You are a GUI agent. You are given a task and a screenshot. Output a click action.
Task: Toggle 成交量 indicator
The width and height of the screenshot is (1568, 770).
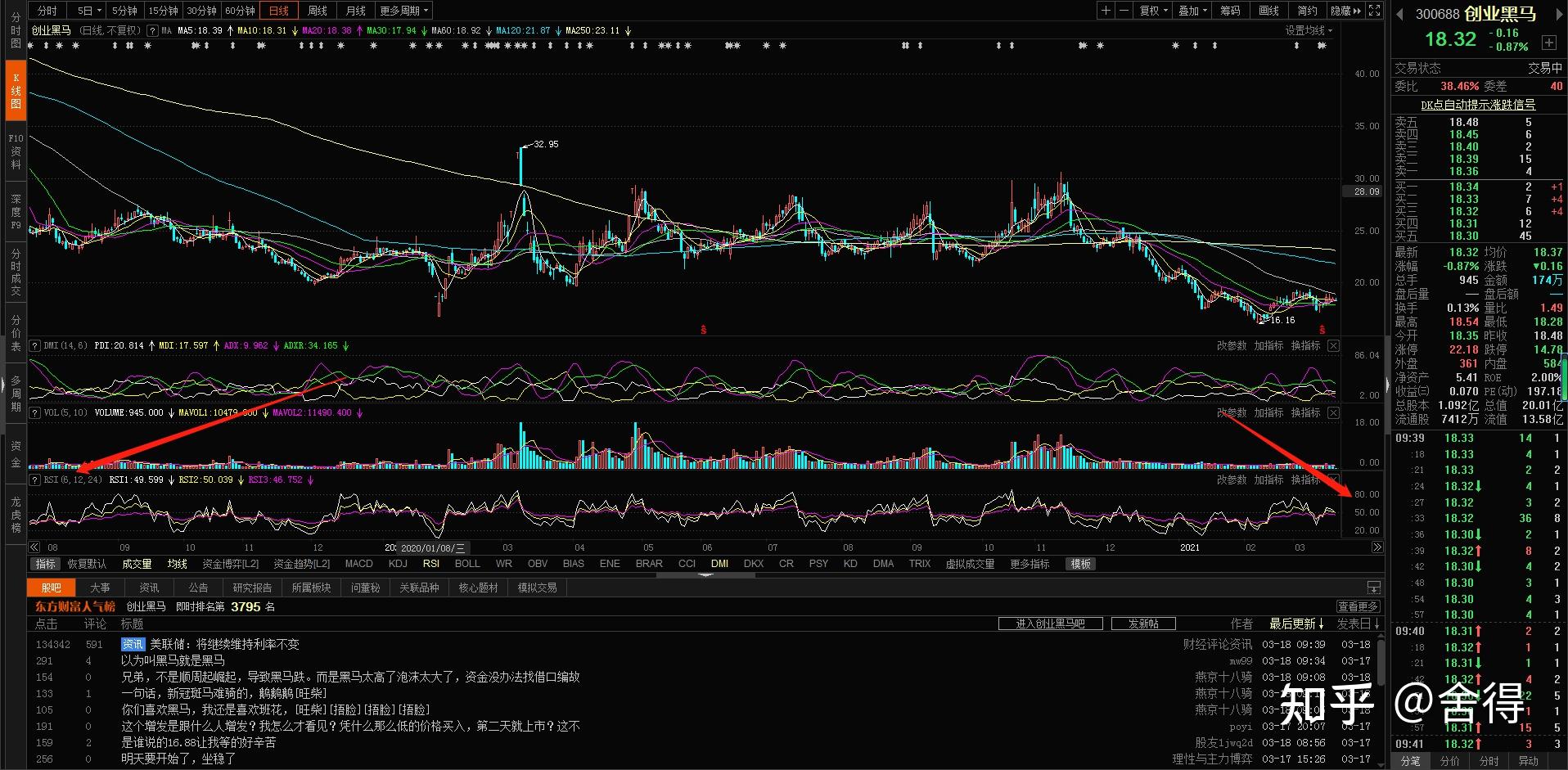point(137,564)
